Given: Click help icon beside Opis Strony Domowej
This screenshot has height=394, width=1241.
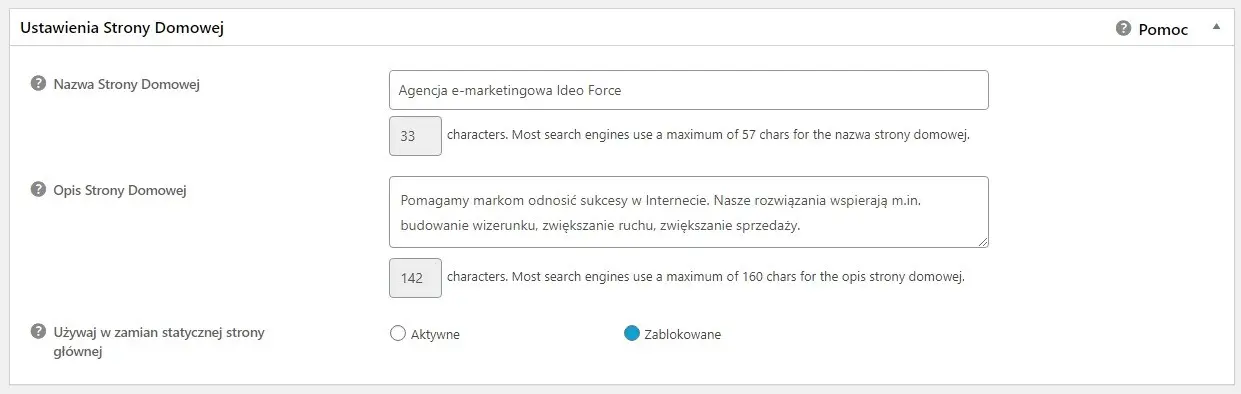Looking at the screenshot, I should (x=39, y=189).
